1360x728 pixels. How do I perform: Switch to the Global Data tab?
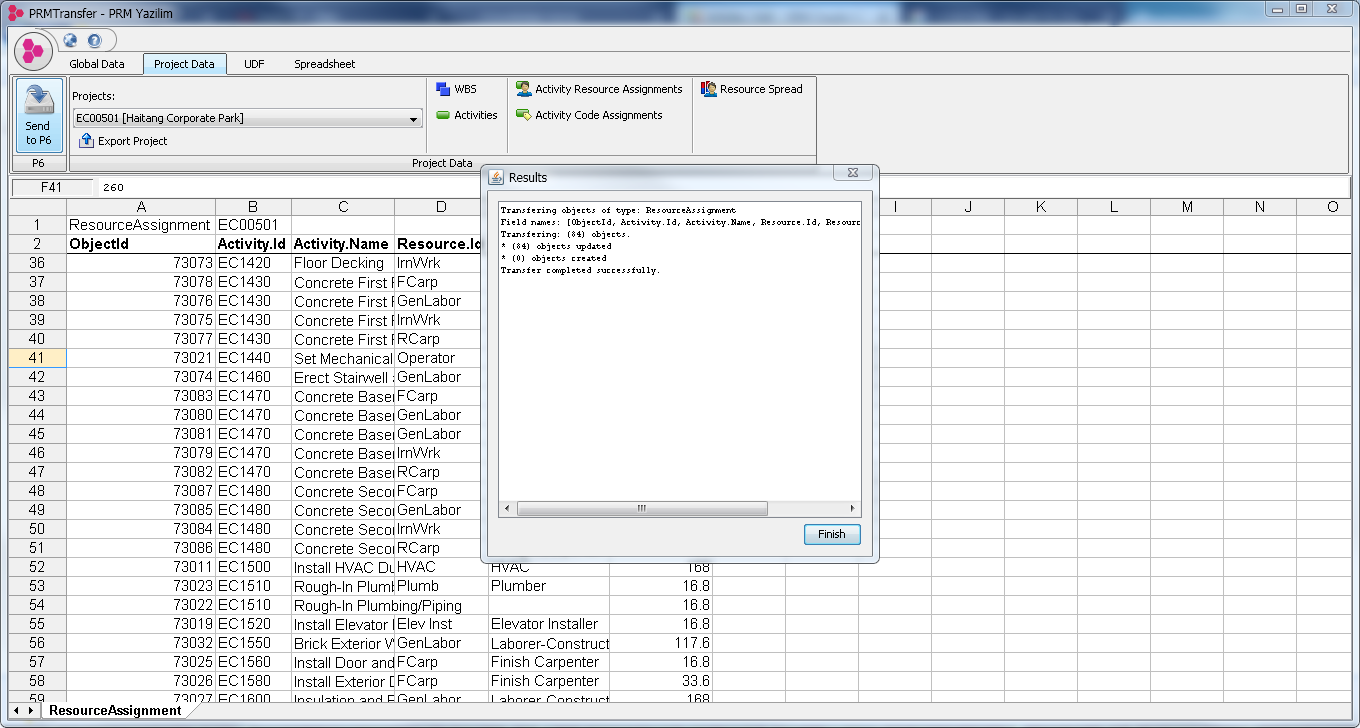click(97, 64)
